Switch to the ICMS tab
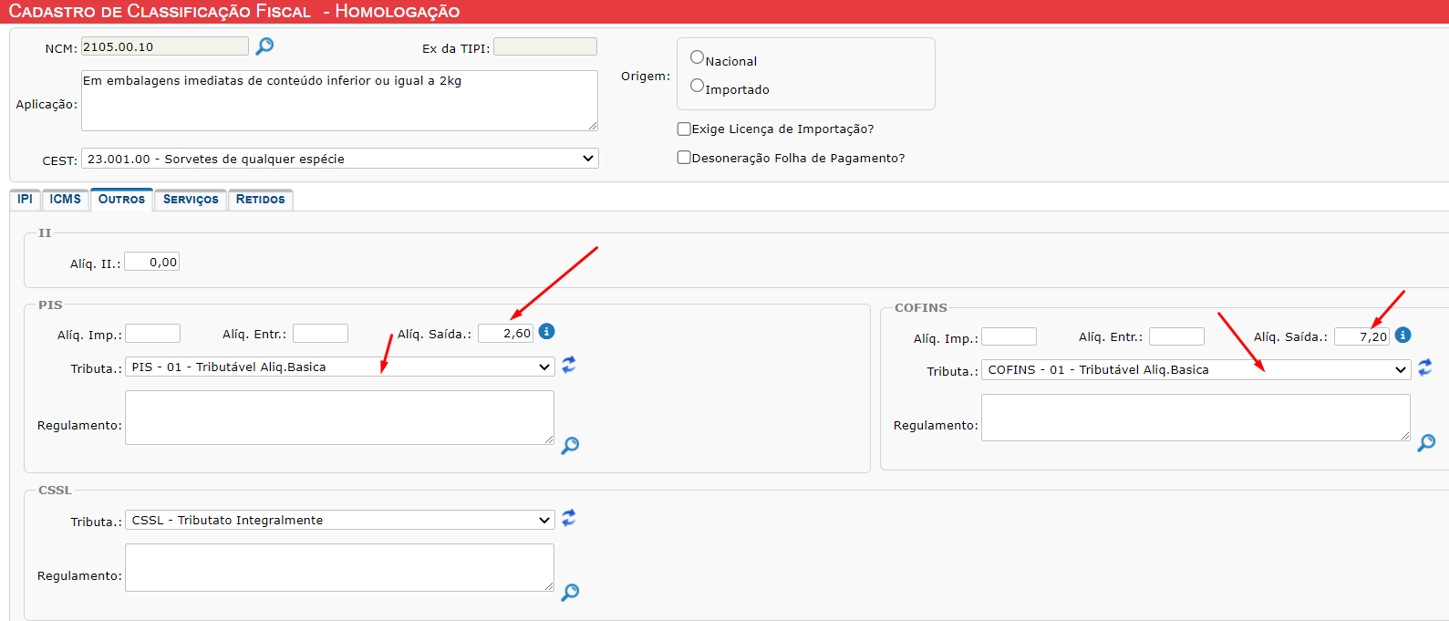 tap(65, 199)
